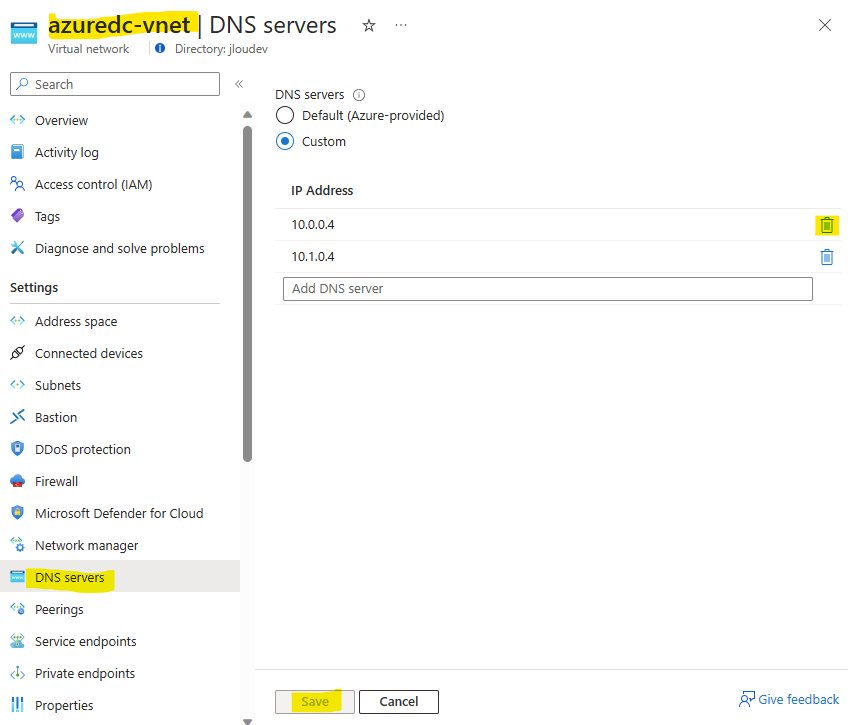Delete the 10.0.0.4 DNS server
The width and height of the screenshot is (848, 725).
pyautogui.click(x=827, y=225)
